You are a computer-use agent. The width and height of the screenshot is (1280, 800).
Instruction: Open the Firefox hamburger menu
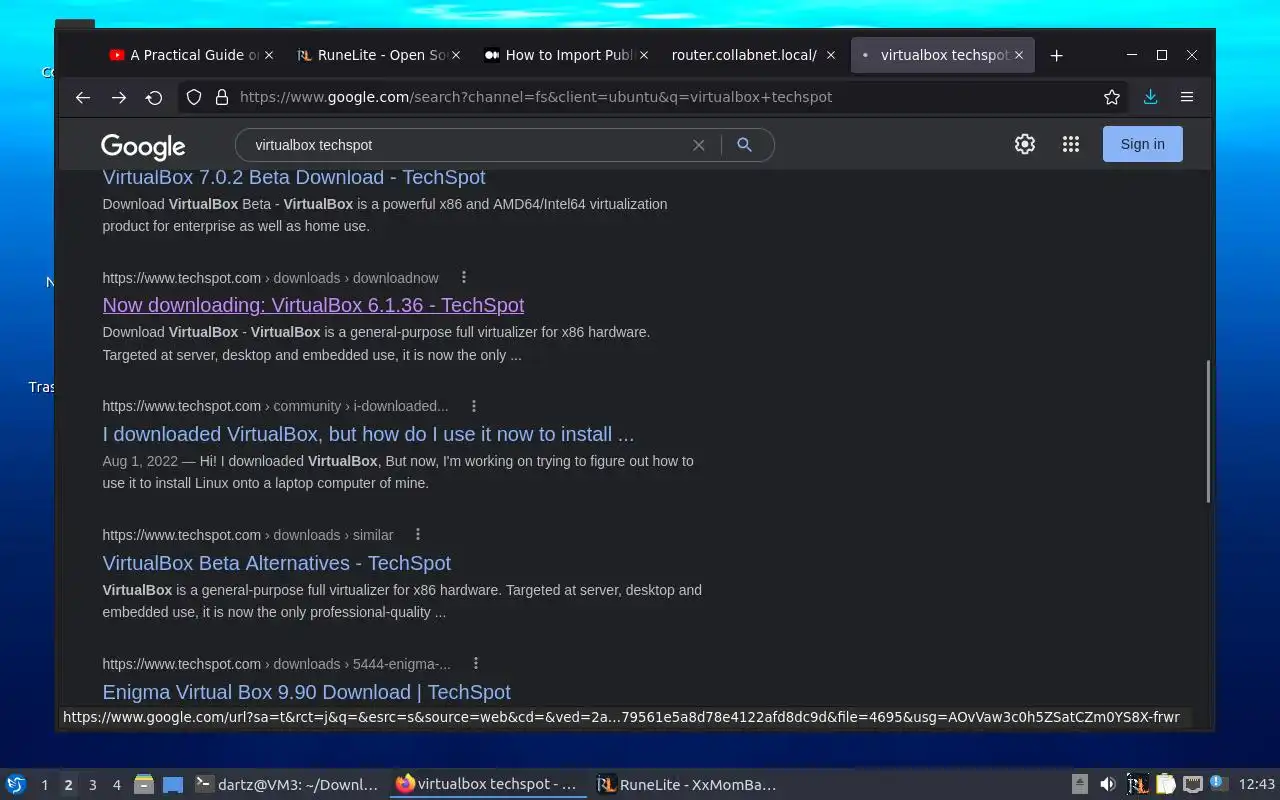(1187, 97)
